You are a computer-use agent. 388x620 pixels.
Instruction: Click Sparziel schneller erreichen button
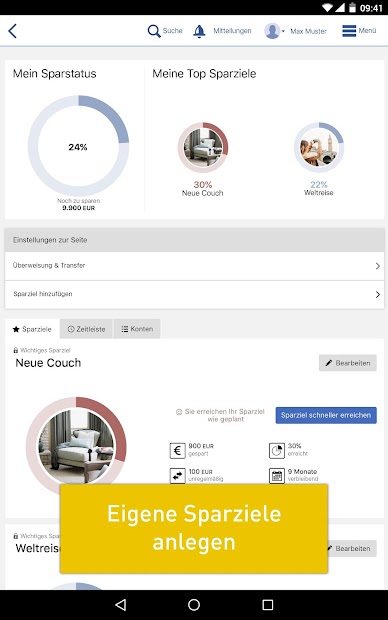tap(326, 415)
